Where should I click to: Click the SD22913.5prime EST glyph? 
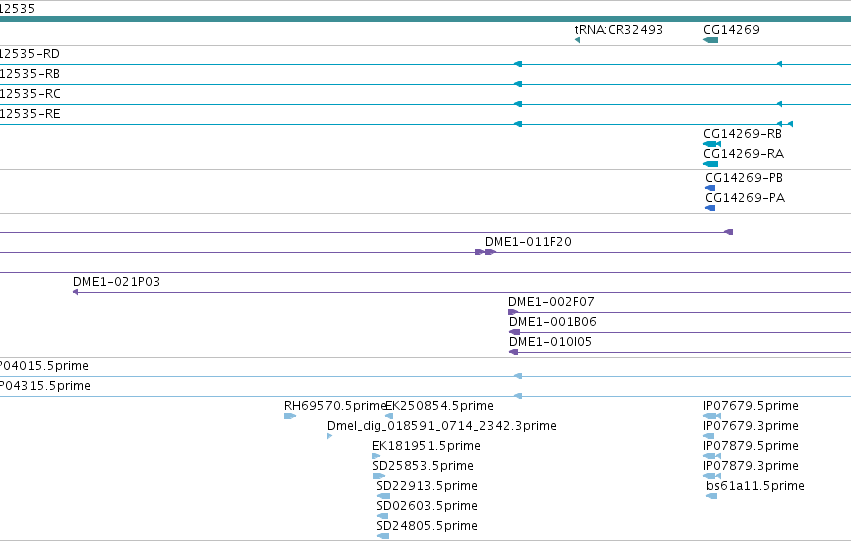click(x=383, y=496)
